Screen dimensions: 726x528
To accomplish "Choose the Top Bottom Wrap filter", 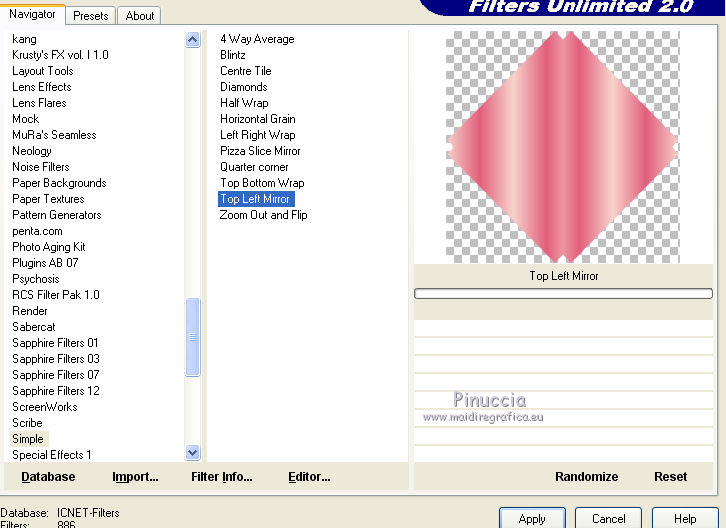I will tap(262, 183).
